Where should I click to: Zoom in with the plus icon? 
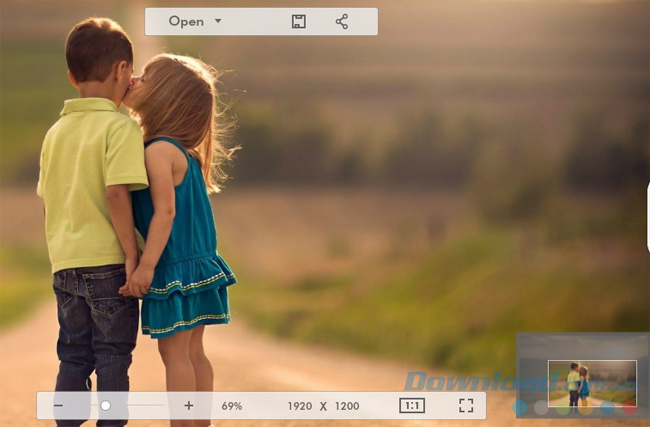(x=188, y=405)
